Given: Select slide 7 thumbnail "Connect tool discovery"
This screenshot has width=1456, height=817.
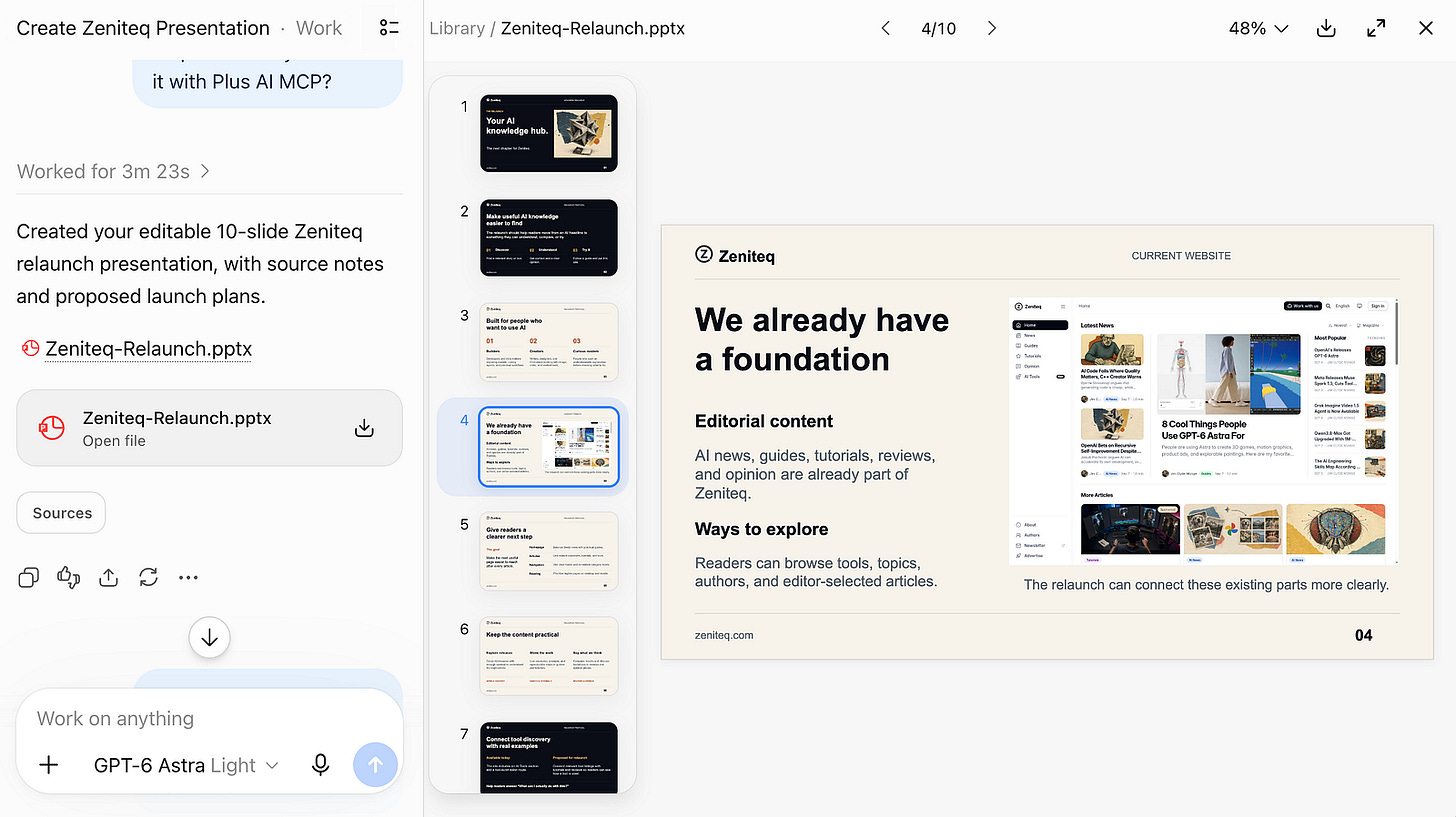Looking at the screenshot, I should 549,758.
